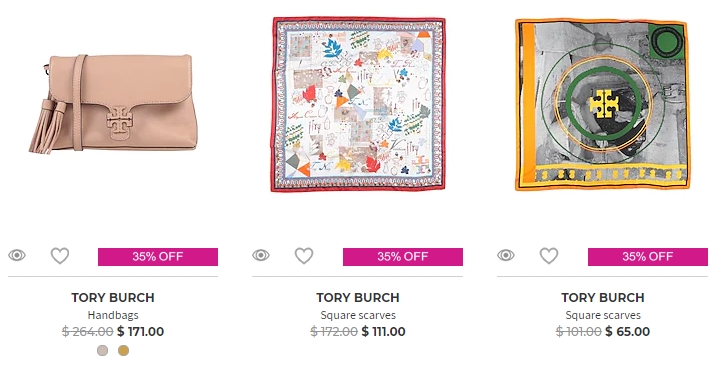The image size is (726, 369).
Task: Open the orange and green logo scarf image
Action: click(602, 104)
